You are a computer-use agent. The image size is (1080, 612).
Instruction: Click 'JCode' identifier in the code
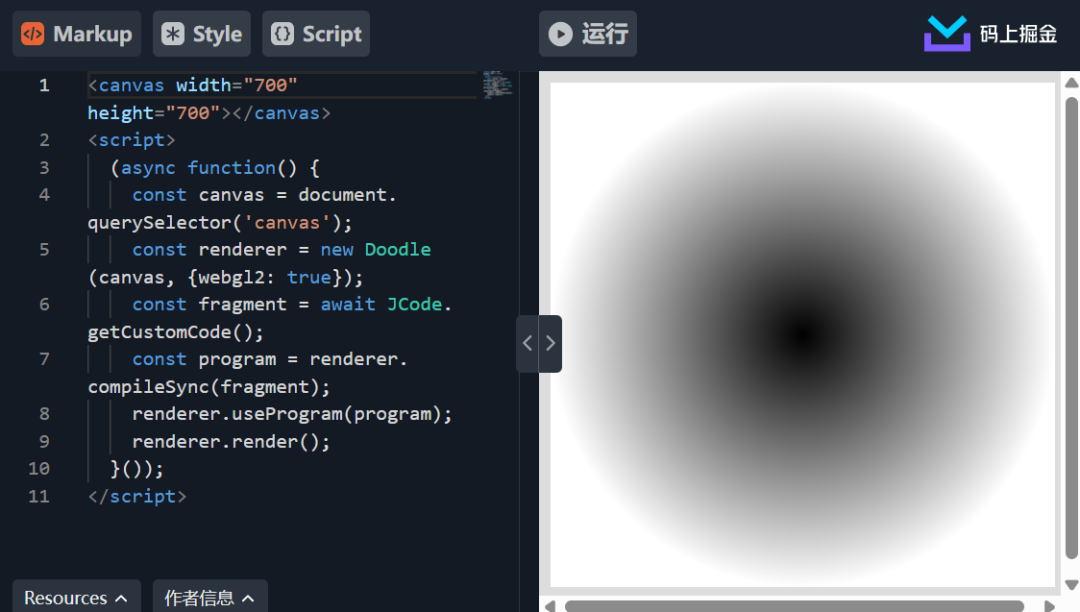(x=414, y=304)
